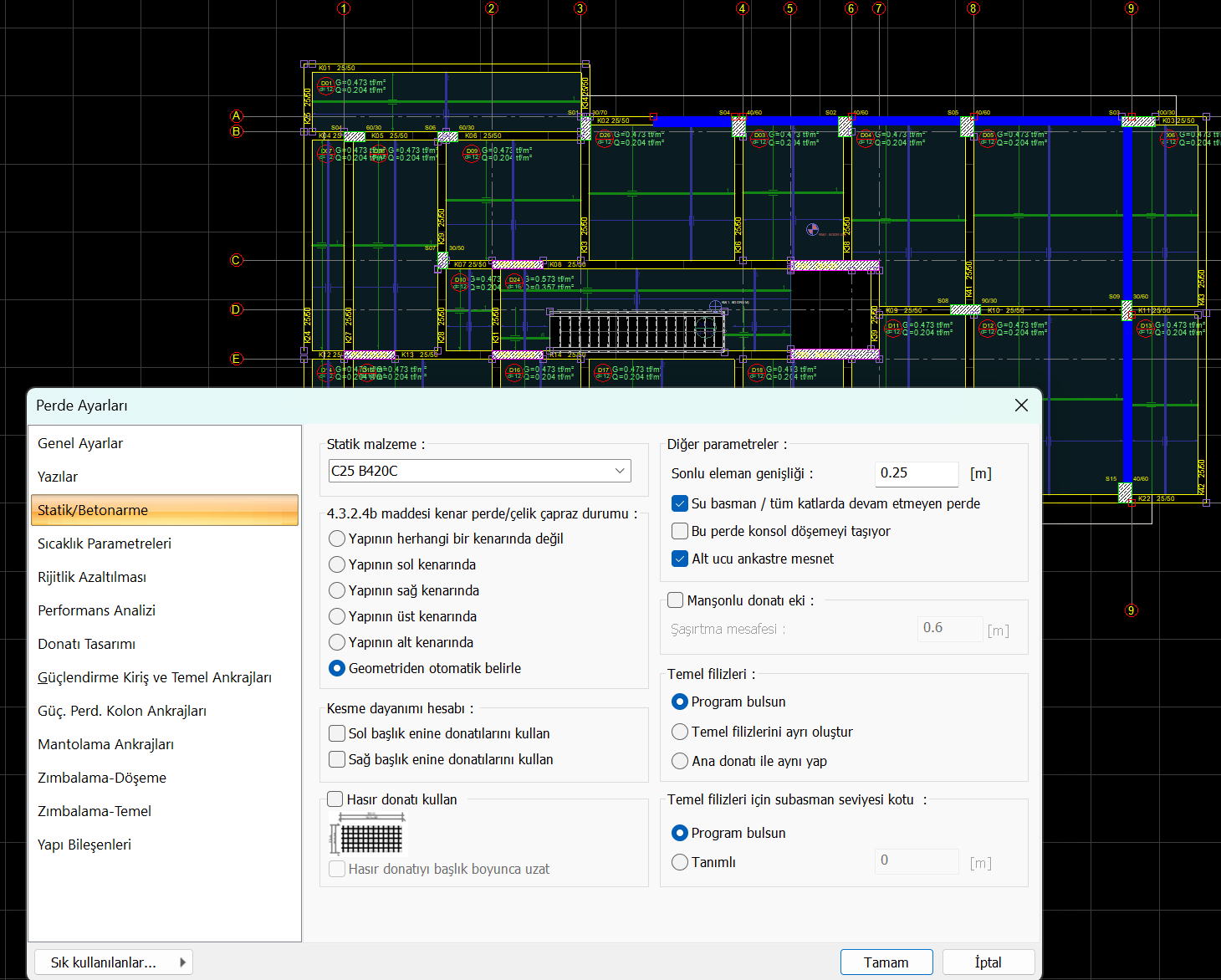Open the Statik malzeme C25 B420C dropdown
This screenshot has height=980, width=1221.
tap(480, 471)
